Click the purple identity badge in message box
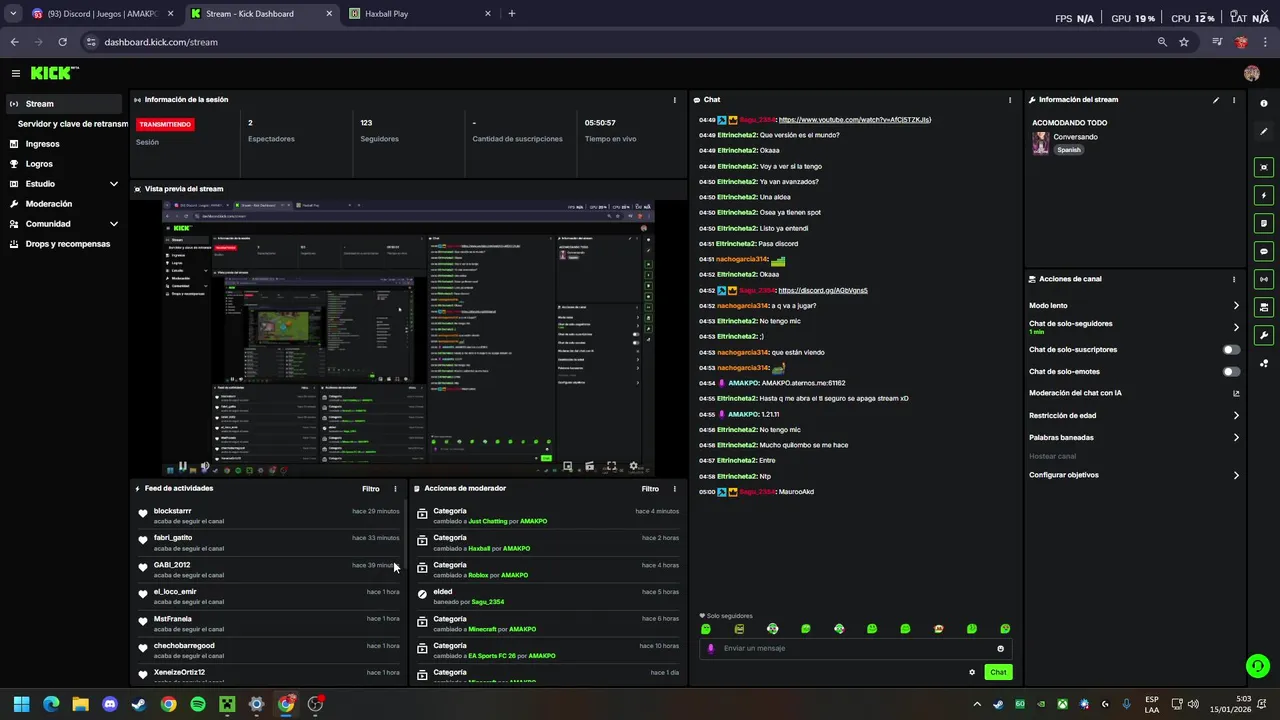Viewport: 1280px width, 720px height. tap(711, 648)
